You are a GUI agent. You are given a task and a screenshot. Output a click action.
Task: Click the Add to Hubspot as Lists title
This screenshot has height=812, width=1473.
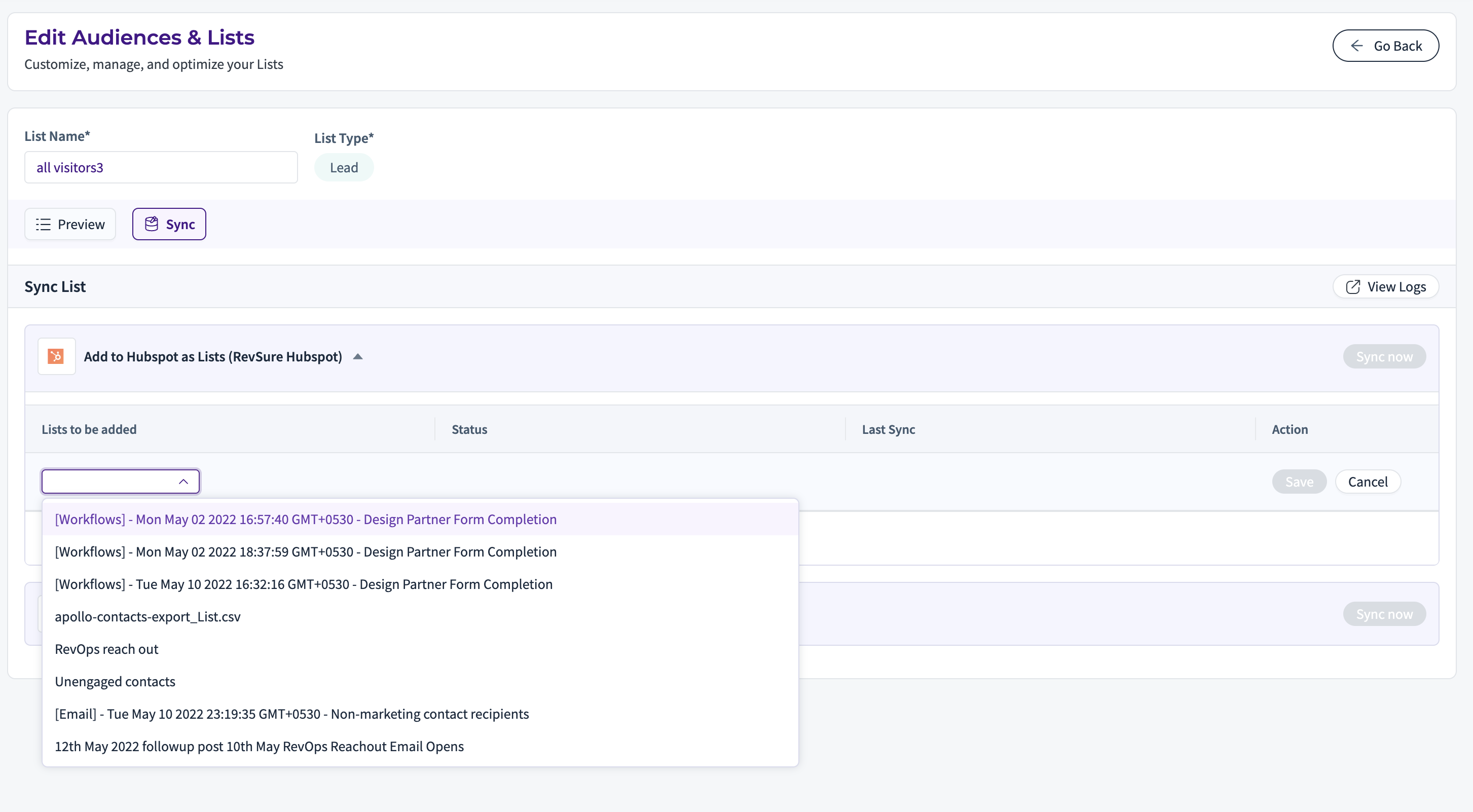[x=213, y=356]
